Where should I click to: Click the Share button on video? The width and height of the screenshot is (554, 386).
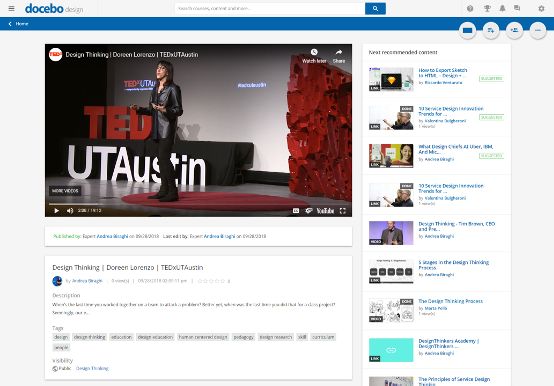(339, 56)
